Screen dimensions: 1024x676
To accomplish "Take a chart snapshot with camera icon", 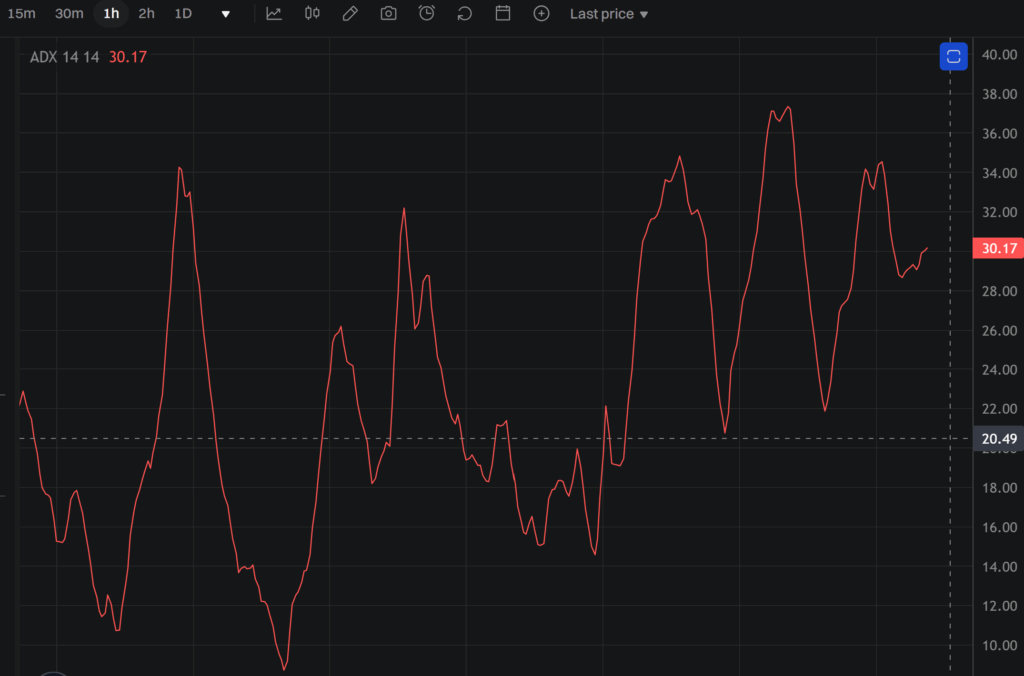I will point(388,14).
